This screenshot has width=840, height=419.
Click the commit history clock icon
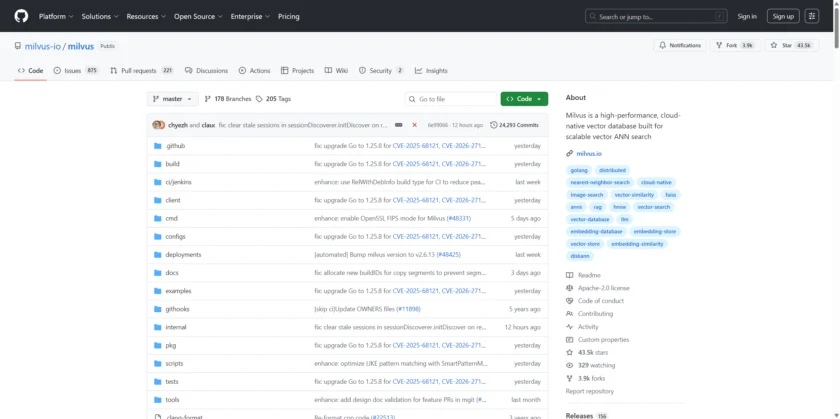pos(493,125)
